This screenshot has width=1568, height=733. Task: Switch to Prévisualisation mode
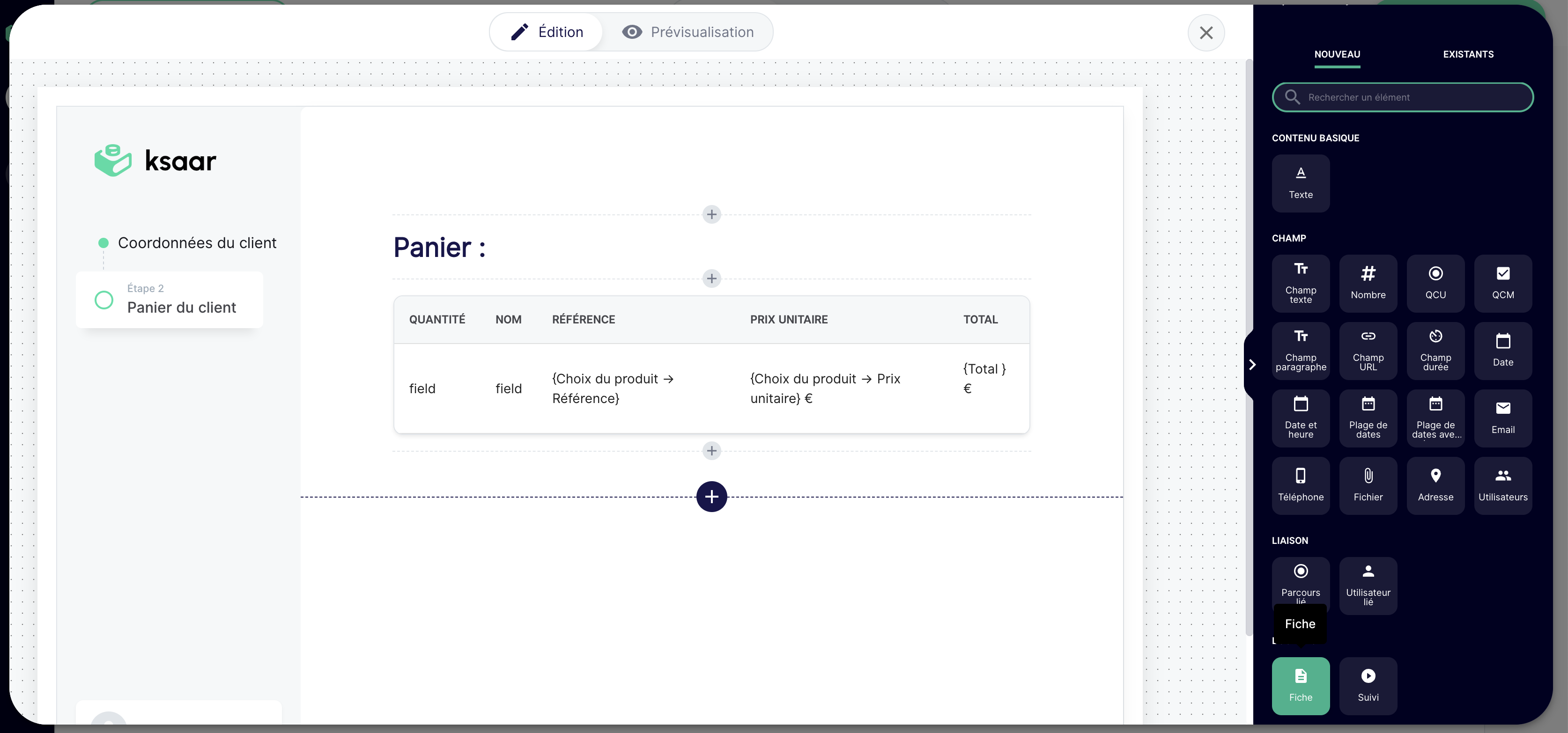(x=688, y=32)
